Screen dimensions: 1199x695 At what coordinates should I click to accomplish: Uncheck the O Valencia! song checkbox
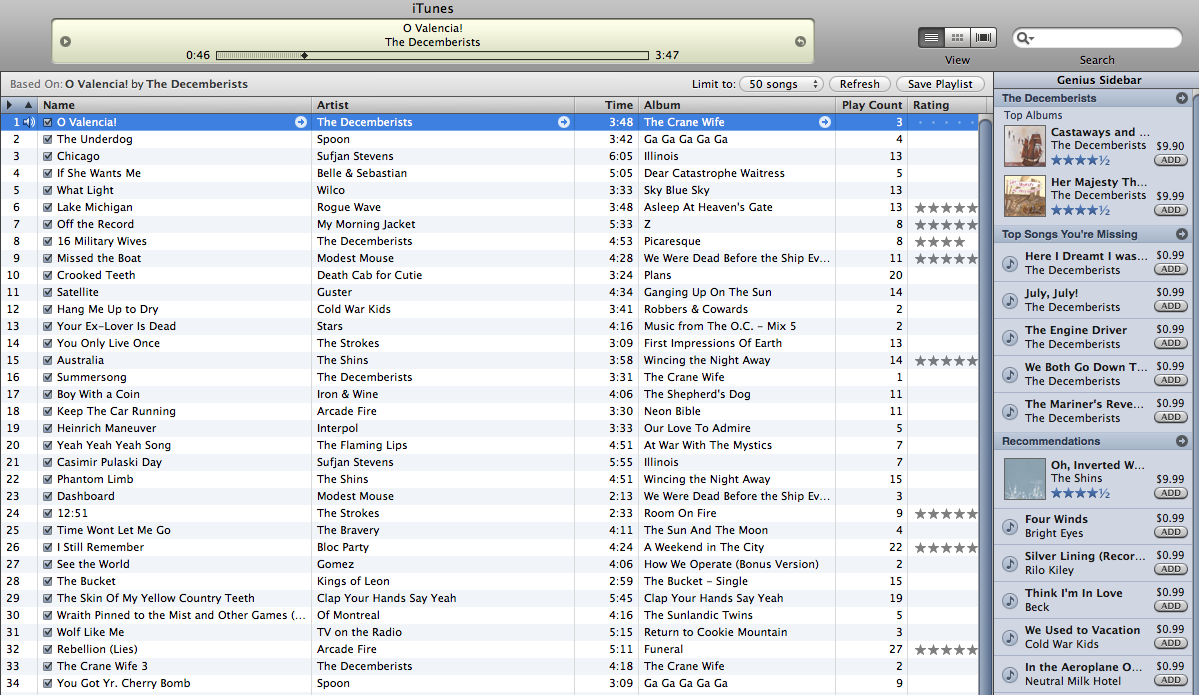point(47,122)
